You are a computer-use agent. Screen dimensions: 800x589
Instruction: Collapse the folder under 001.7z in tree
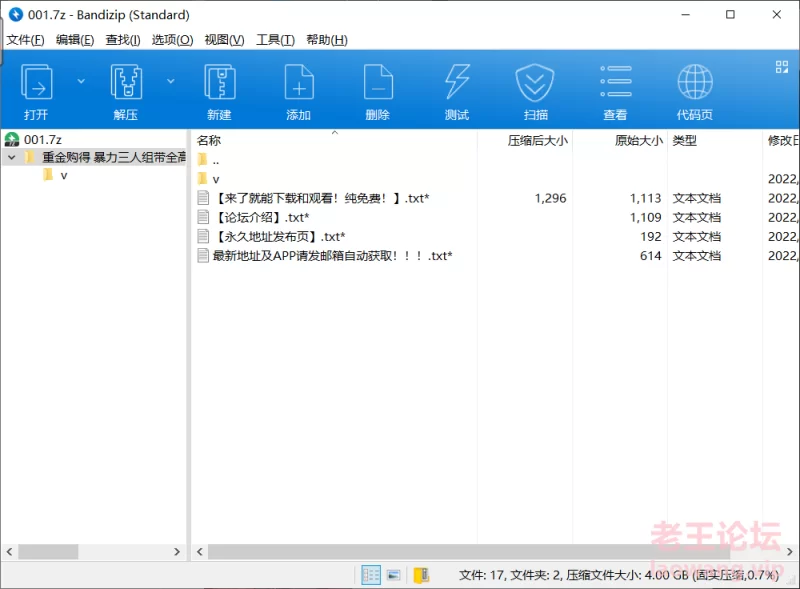(11, 158)
